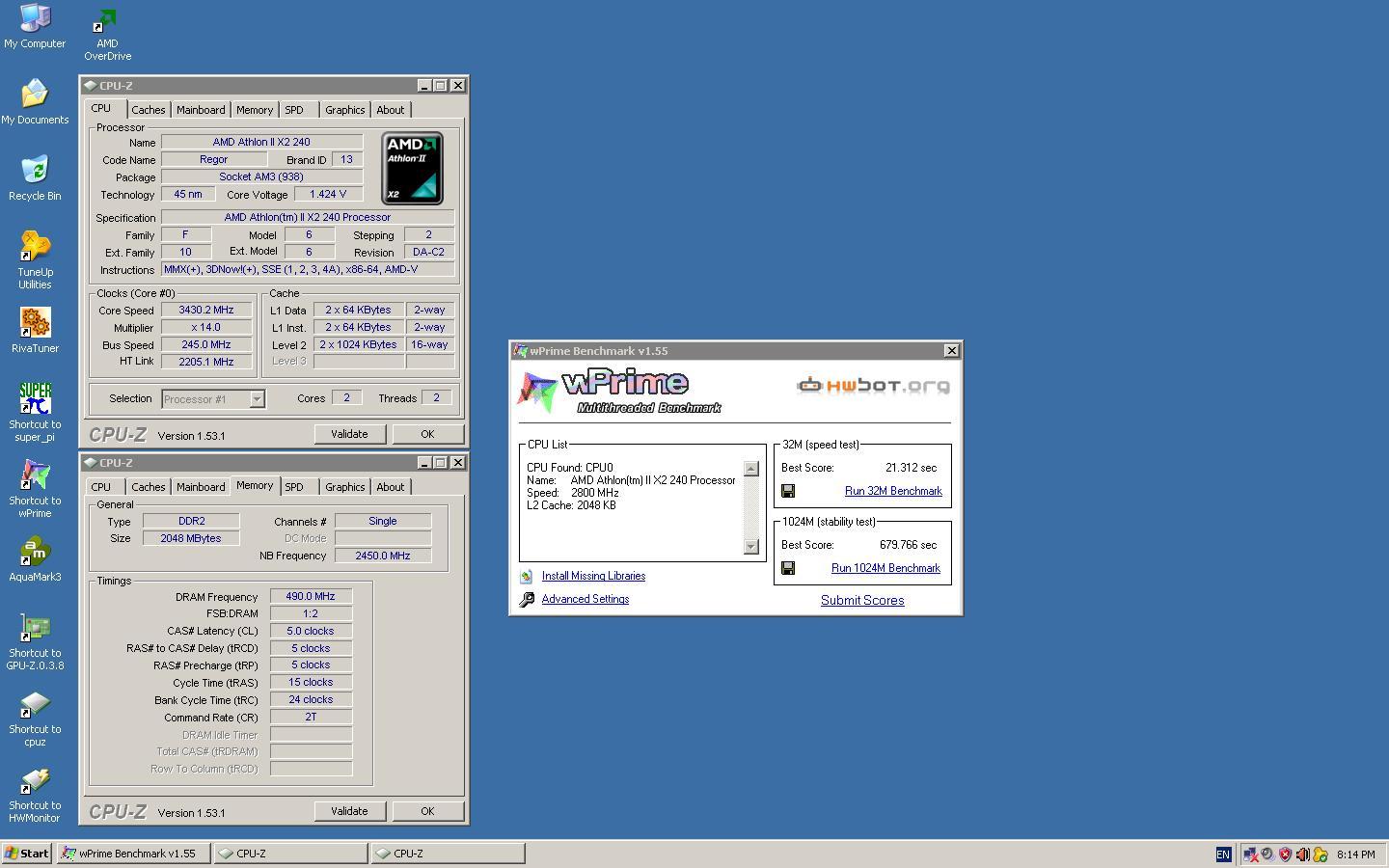The width and height of the screenshot is (1389, 868).
Task: Click the Core Voltage value 1.424 V
Action: pos(328,195)
